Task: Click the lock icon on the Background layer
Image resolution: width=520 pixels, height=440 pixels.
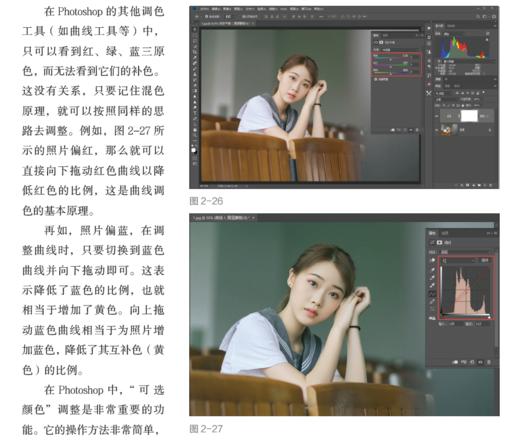Action: pyautogui.click(x=490, y=130)
